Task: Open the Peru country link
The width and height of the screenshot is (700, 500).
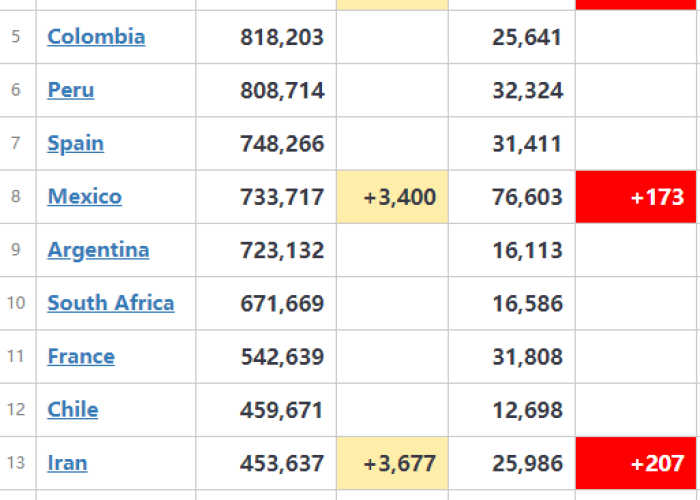Action: [71, 90]
